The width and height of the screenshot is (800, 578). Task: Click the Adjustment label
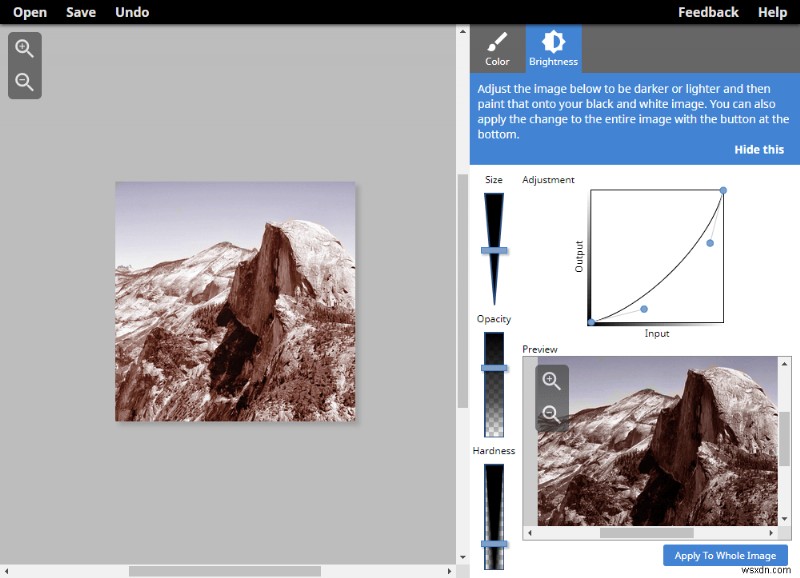pos(548,180)
